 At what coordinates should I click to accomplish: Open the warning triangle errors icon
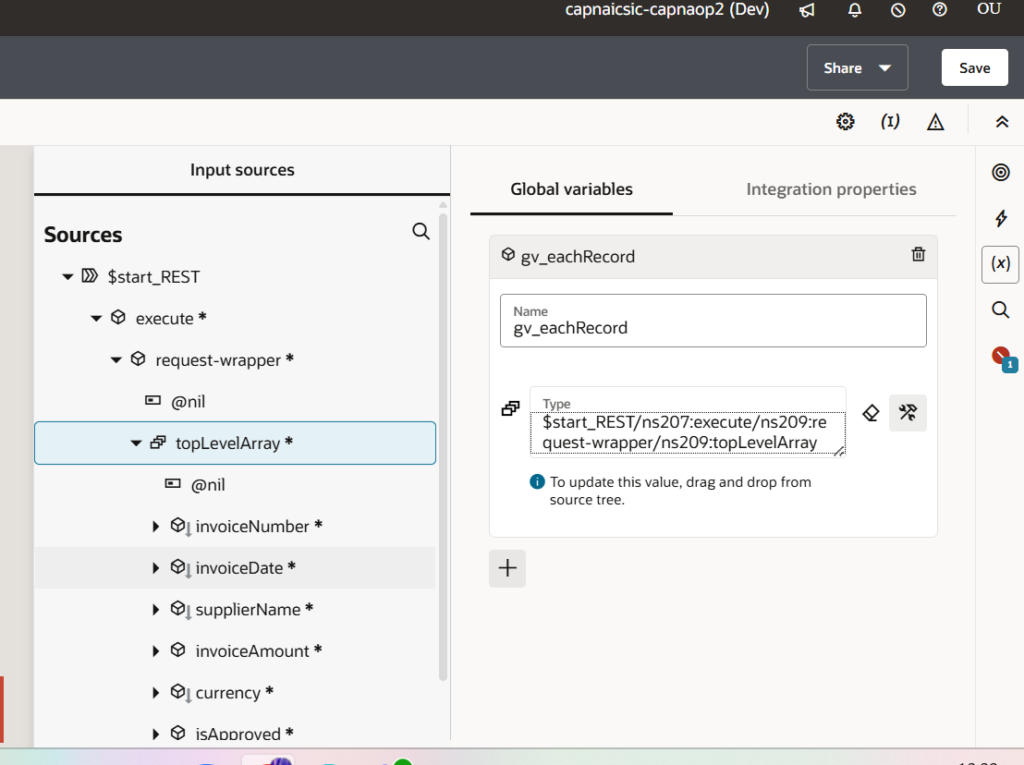tap(935, 122)
